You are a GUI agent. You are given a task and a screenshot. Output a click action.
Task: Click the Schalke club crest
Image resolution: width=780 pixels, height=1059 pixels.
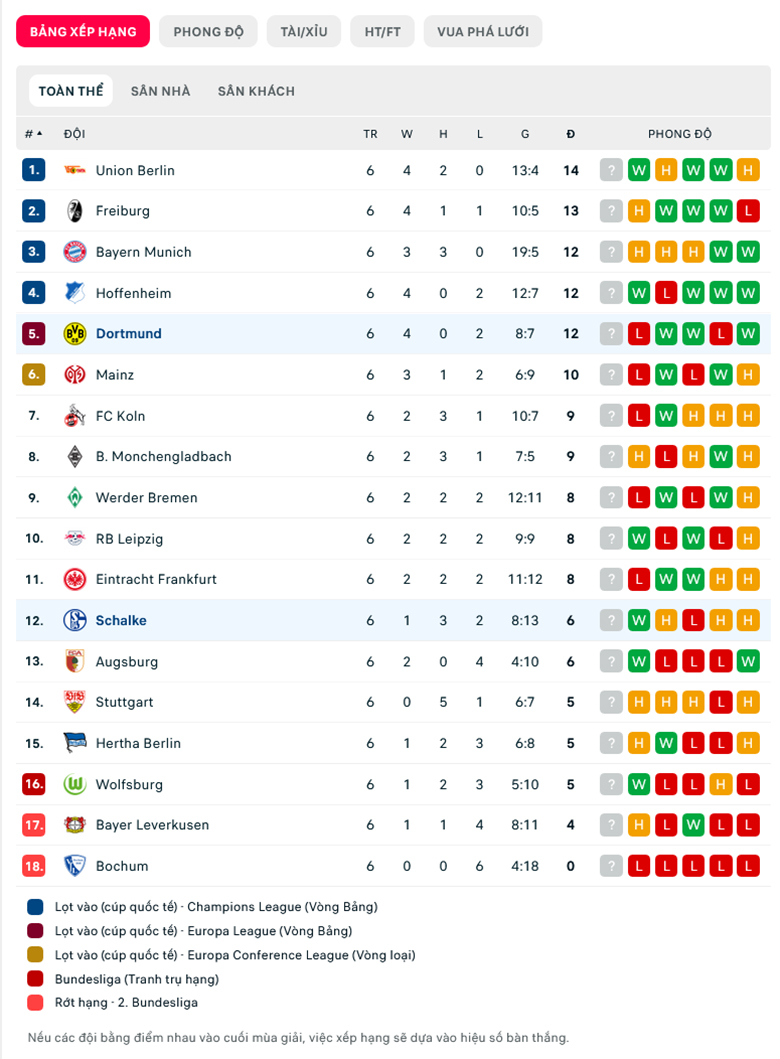74,620
